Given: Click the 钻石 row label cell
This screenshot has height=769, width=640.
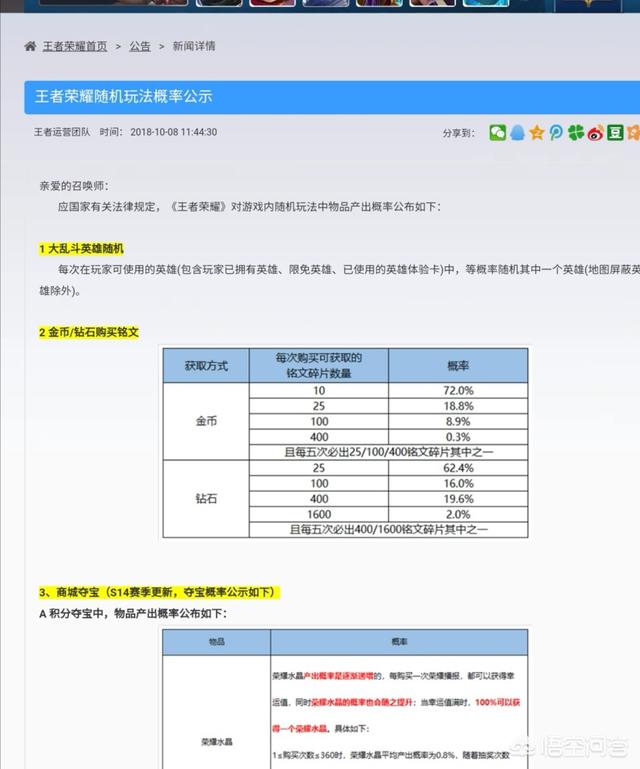Looking at the screenshot, I should (206, 499).
